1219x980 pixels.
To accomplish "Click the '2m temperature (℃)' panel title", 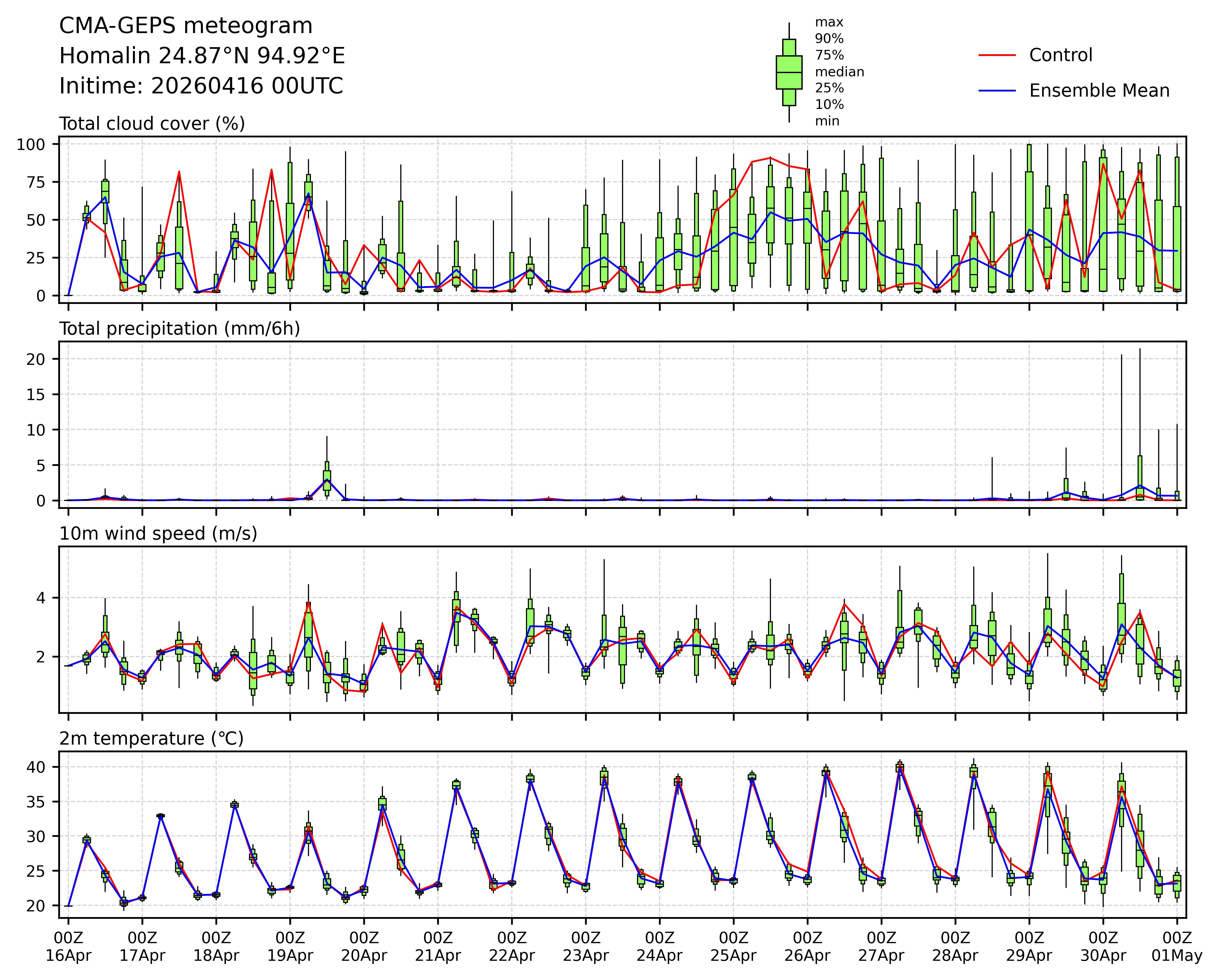I will pos(152,738).
